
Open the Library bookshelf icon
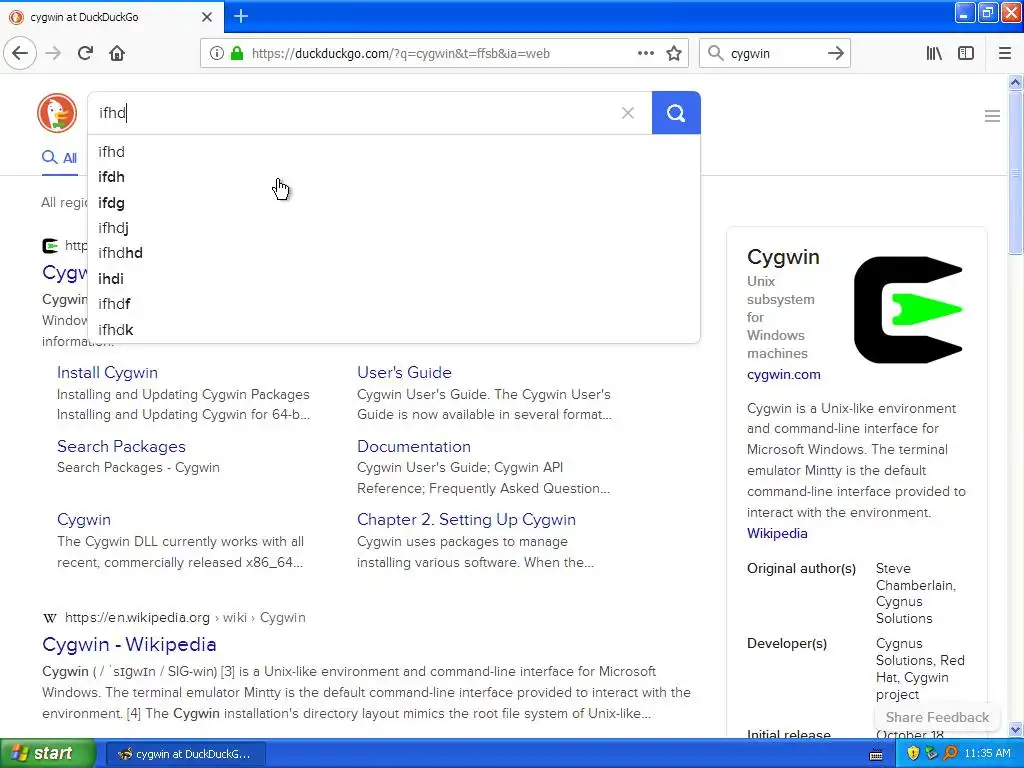click(935, 54)
